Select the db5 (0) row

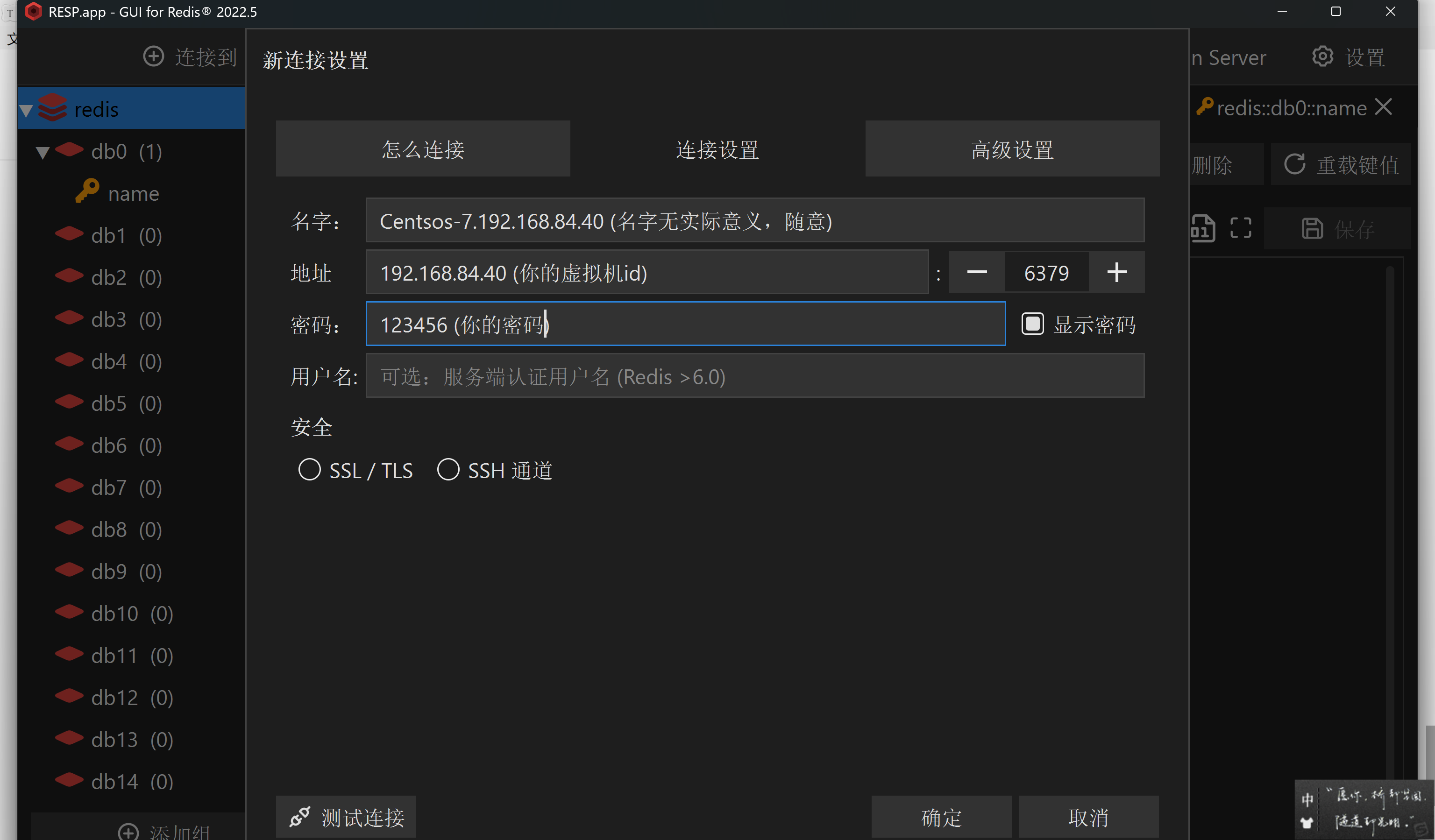click(x=132, y=403)
